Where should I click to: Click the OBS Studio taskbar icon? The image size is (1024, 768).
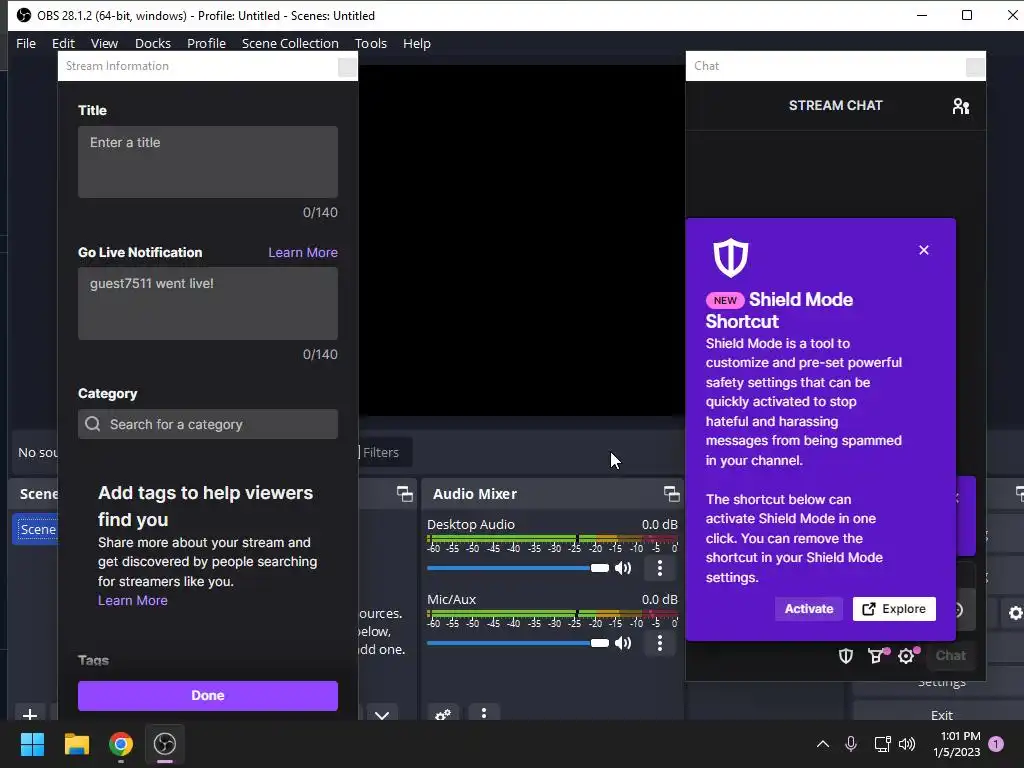pyautogui.click(x=165, y=744)
